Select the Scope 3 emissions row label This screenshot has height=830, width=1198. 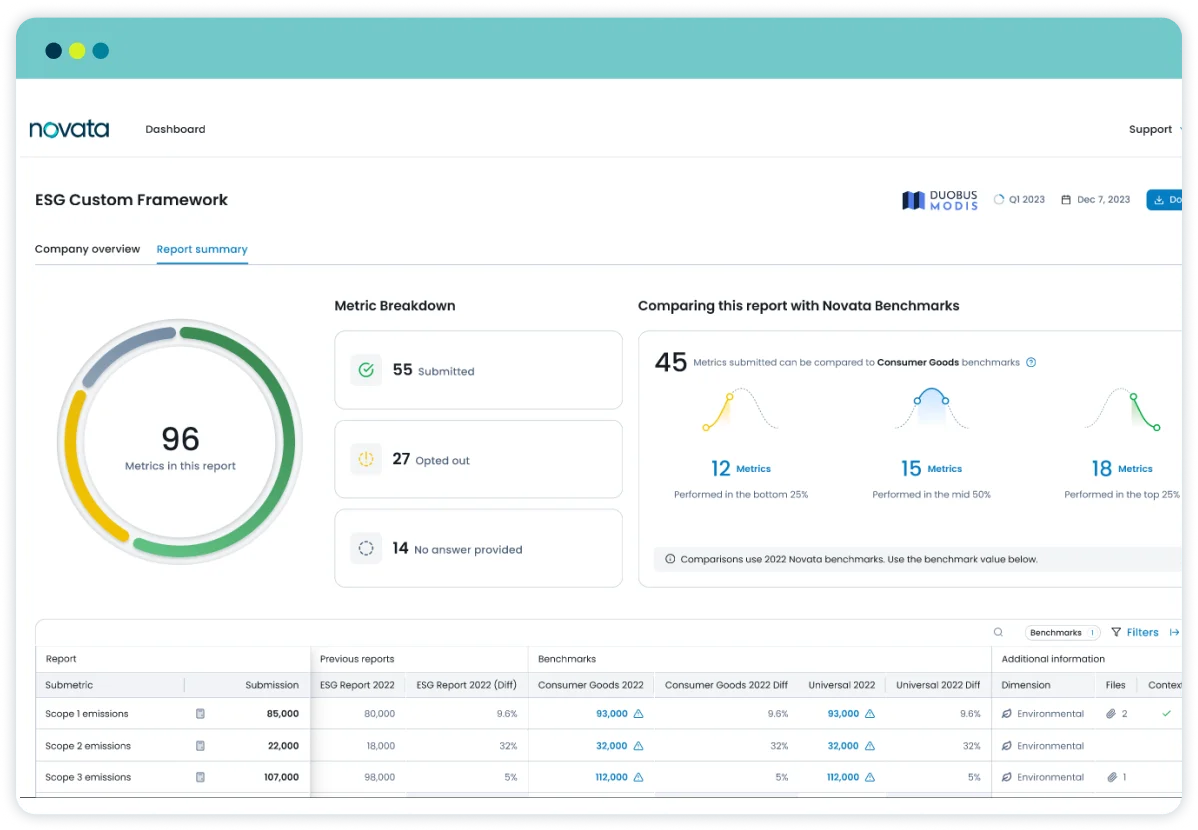(x=88, y=777)
